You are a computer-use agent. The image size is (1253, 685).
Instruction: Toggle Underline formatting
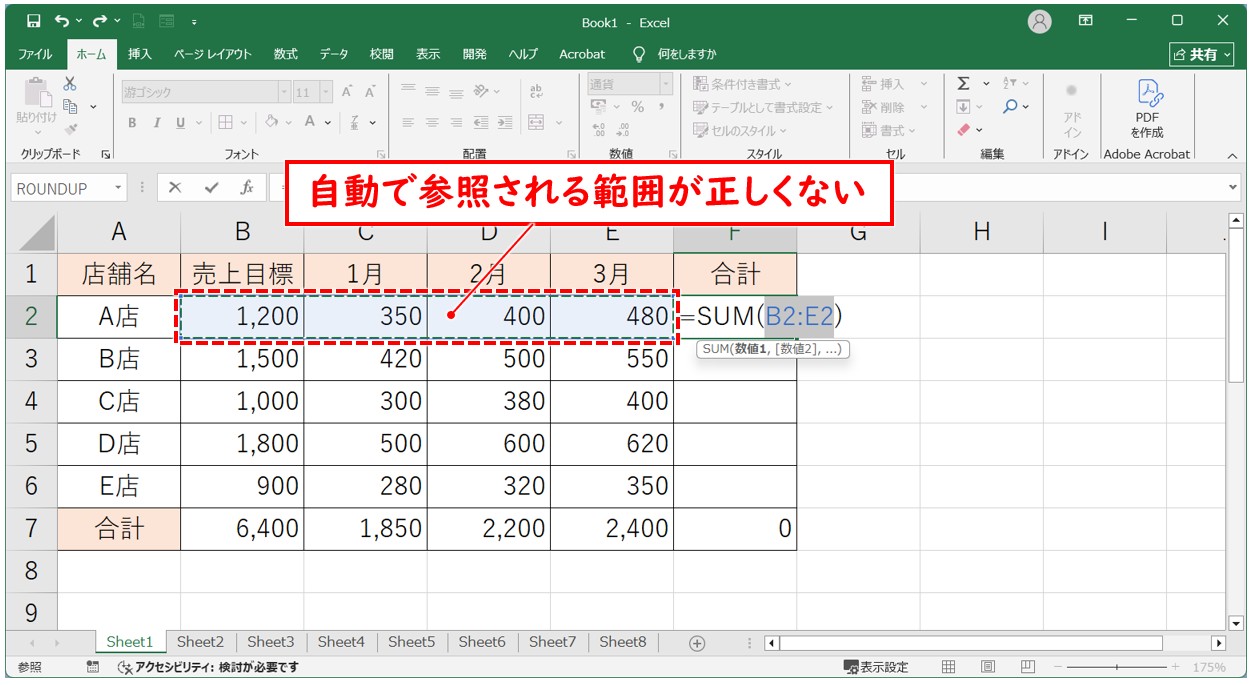(181, 122)
